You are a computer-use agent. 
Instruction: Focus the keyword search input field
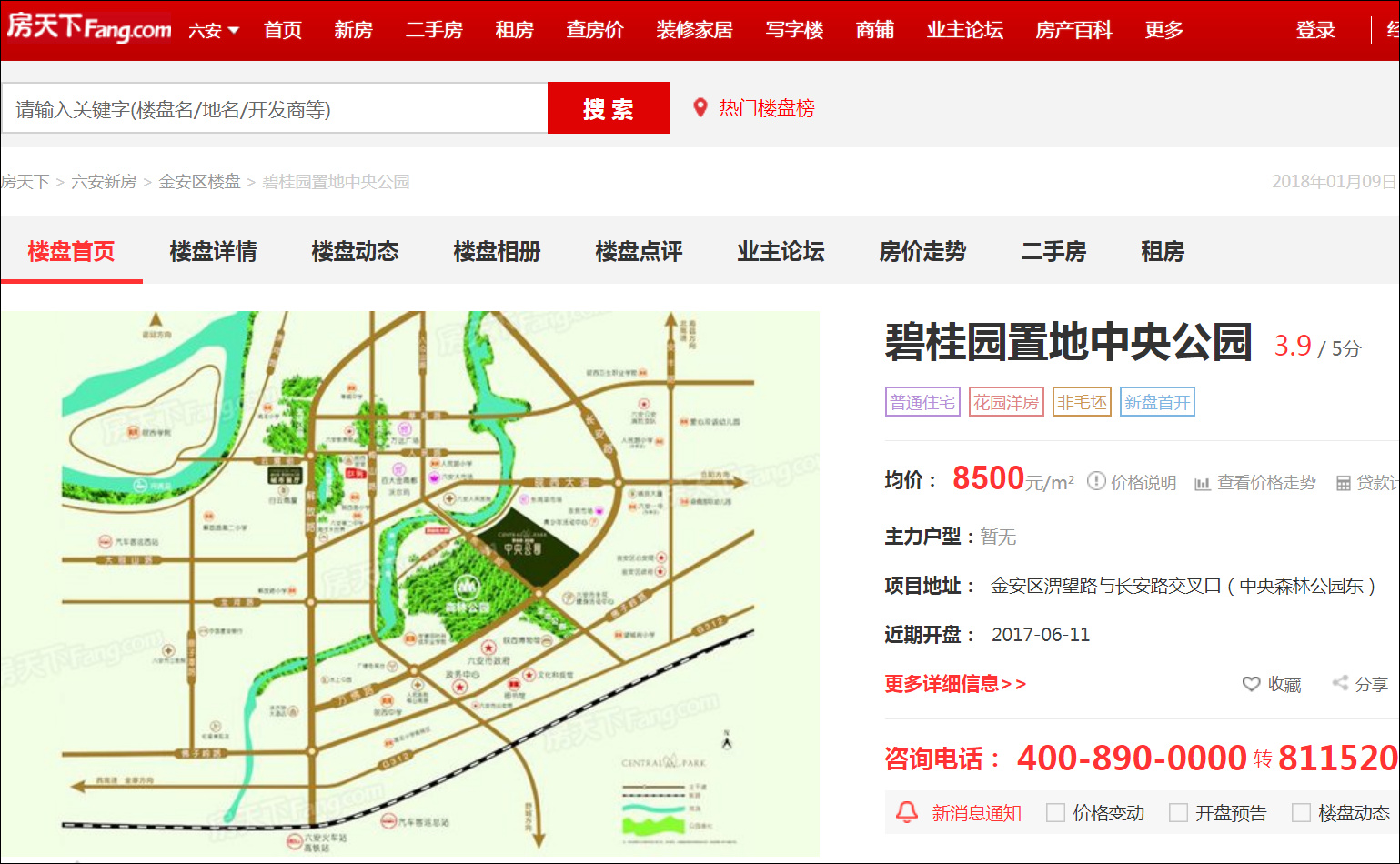[275, 108]
